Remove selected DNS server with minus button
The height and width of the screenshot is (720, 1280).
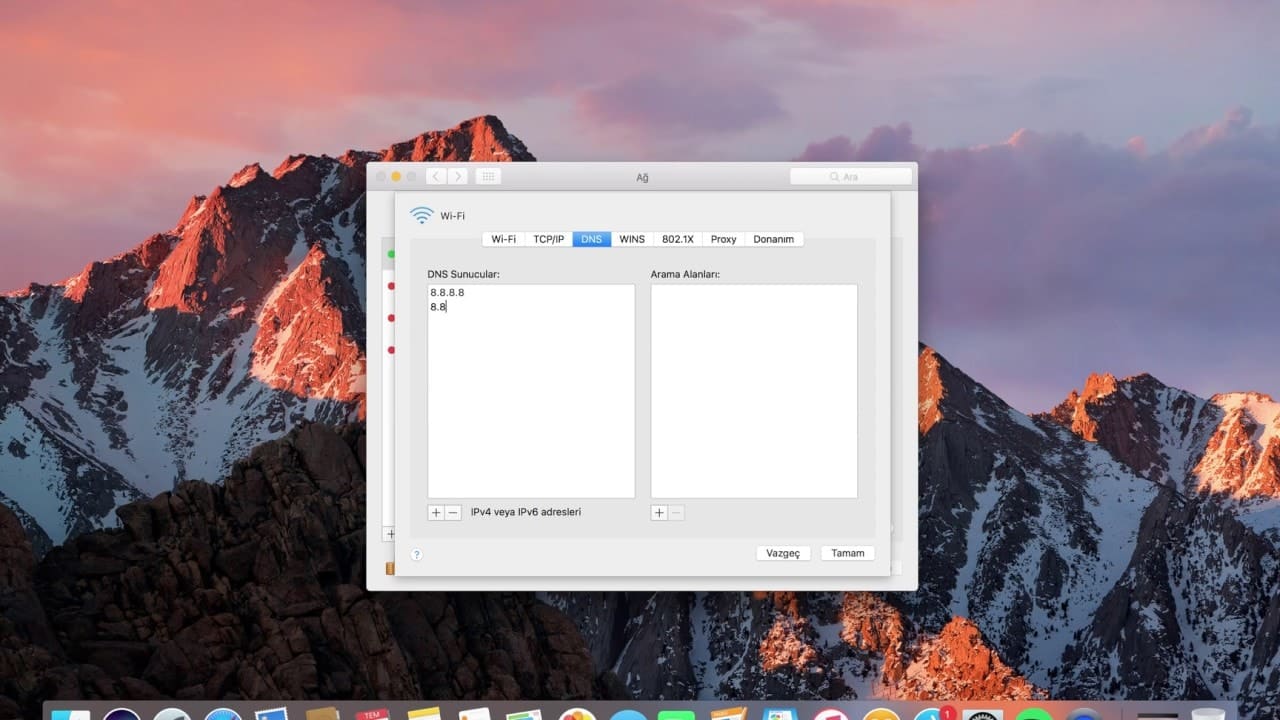pyautogui.click(x=453, y=512)
